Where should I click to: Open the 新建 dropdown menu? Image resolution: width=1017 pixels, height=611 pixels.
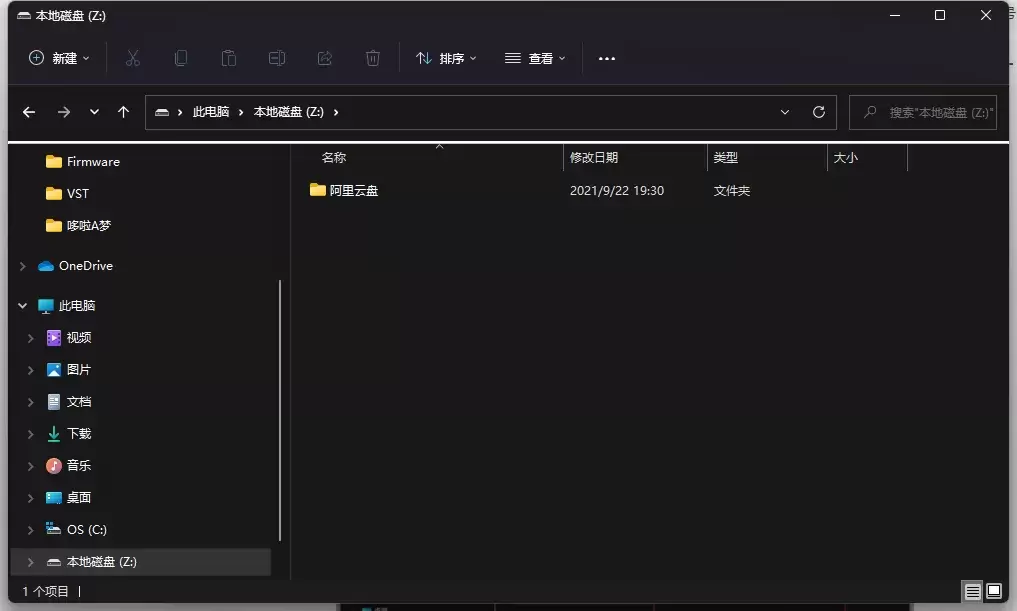[x=59, y=58]
